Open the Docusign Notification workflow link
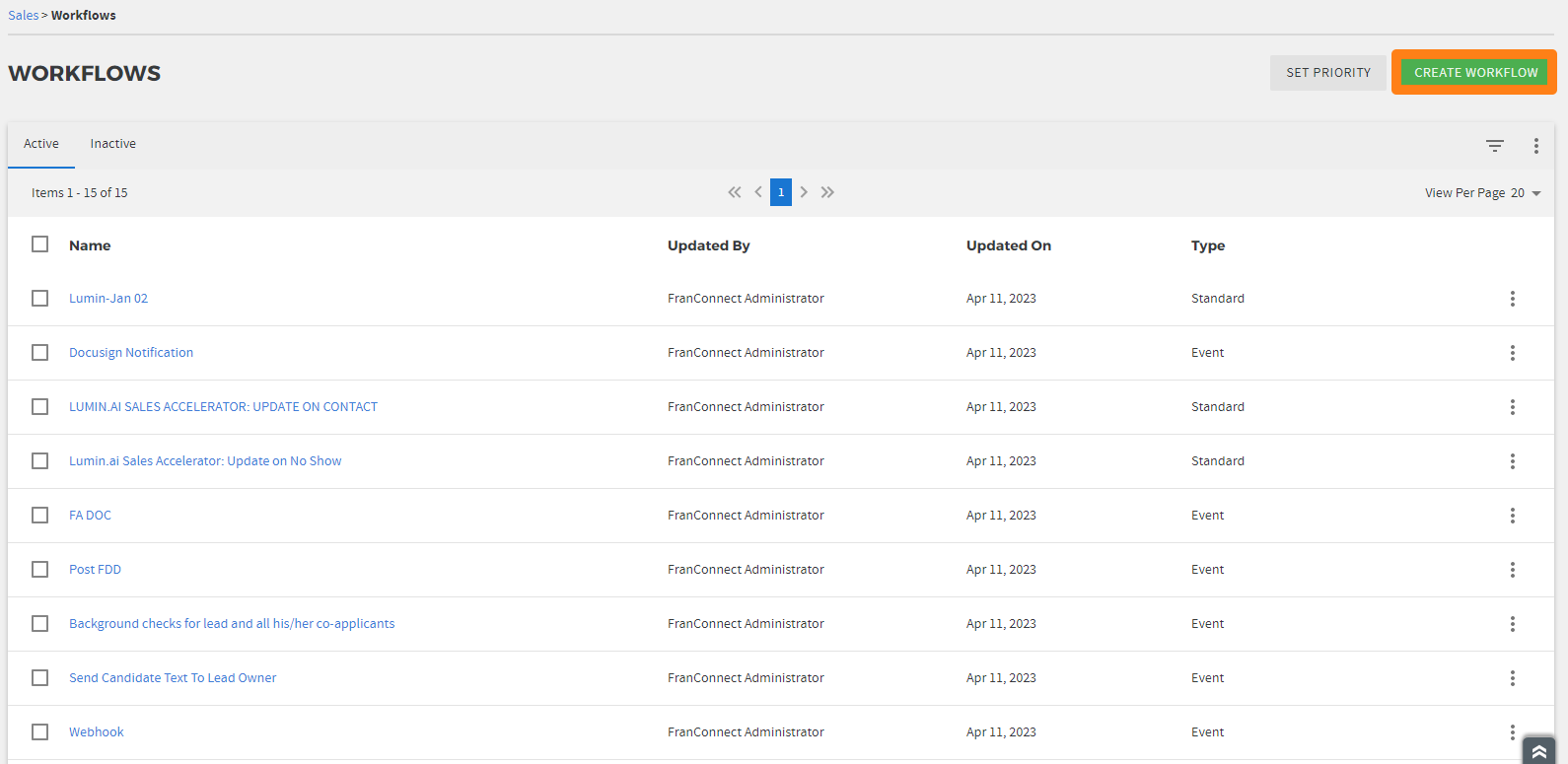Image resolution: width=1568 pixels, height=764 pixels. point(131,352)
